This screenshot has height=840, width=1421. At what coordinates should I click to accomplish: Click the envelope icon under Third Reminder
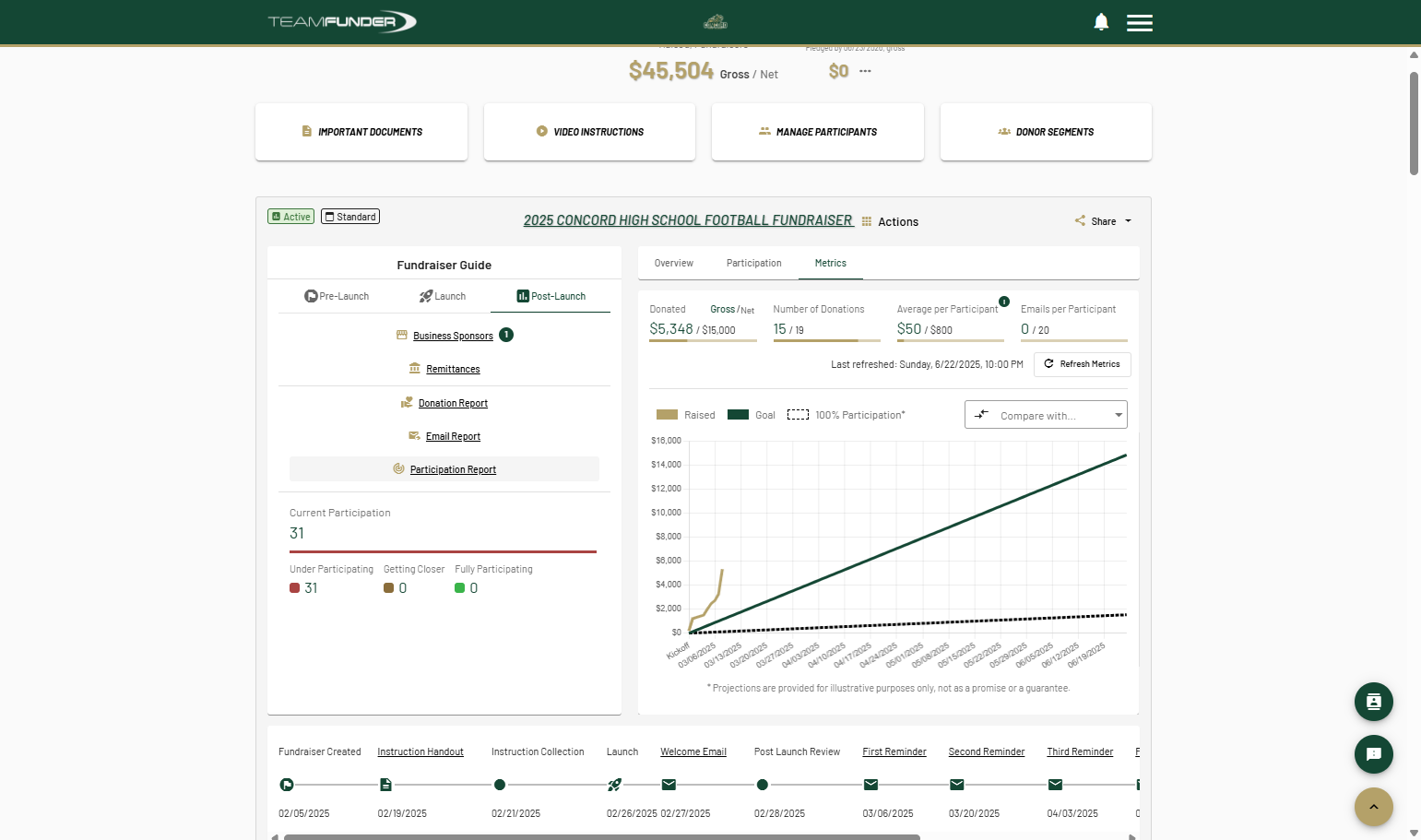(1056, 785)
